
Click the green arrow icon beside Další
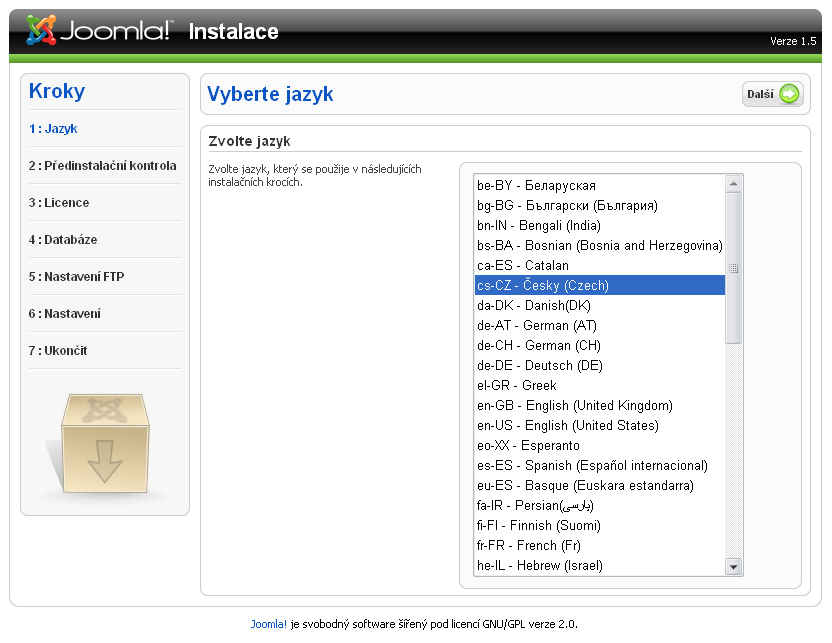pyautogui.click(x=789, y=94)
